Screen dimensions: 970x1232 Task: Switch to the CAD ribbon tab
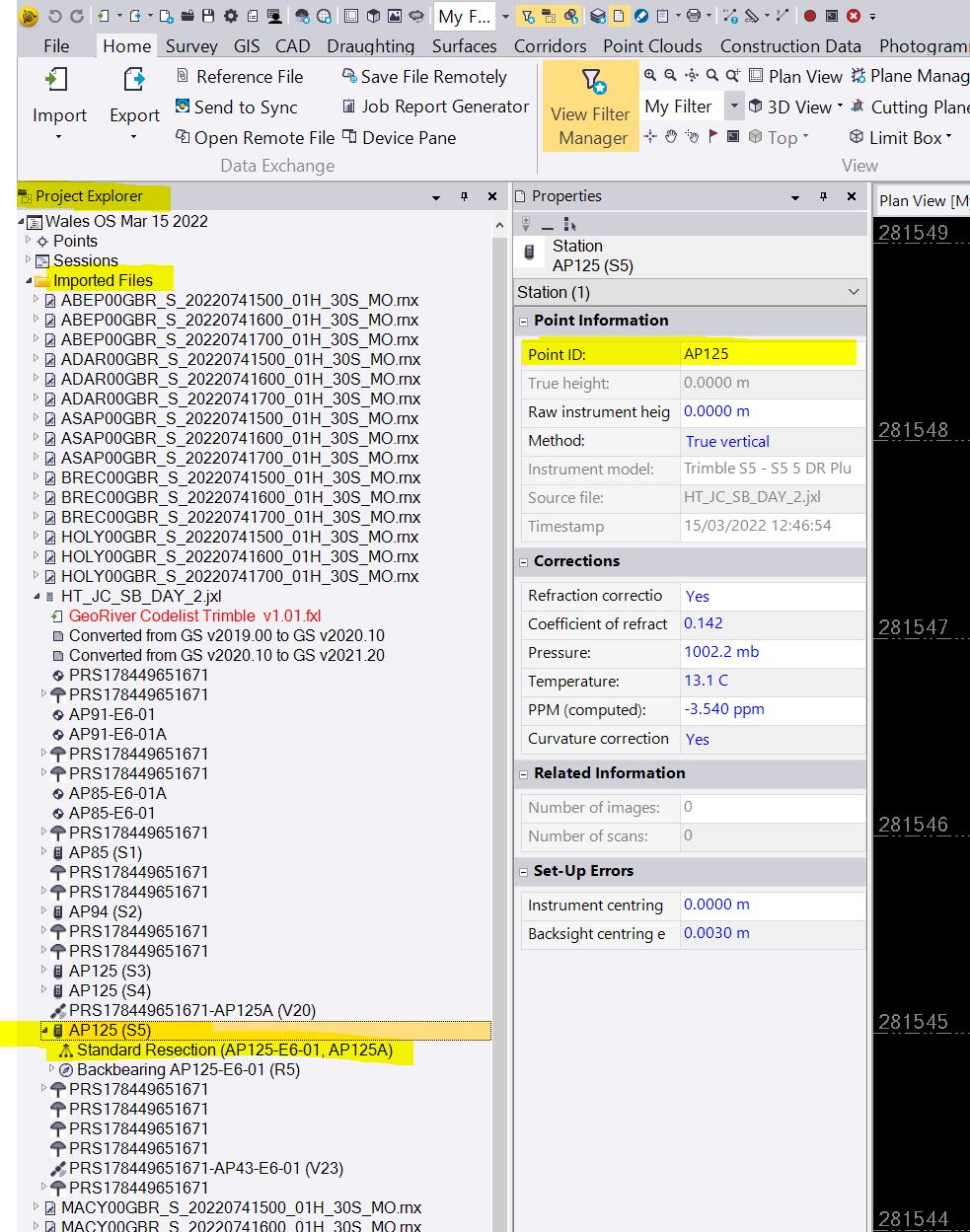click(x=292, y=45)
